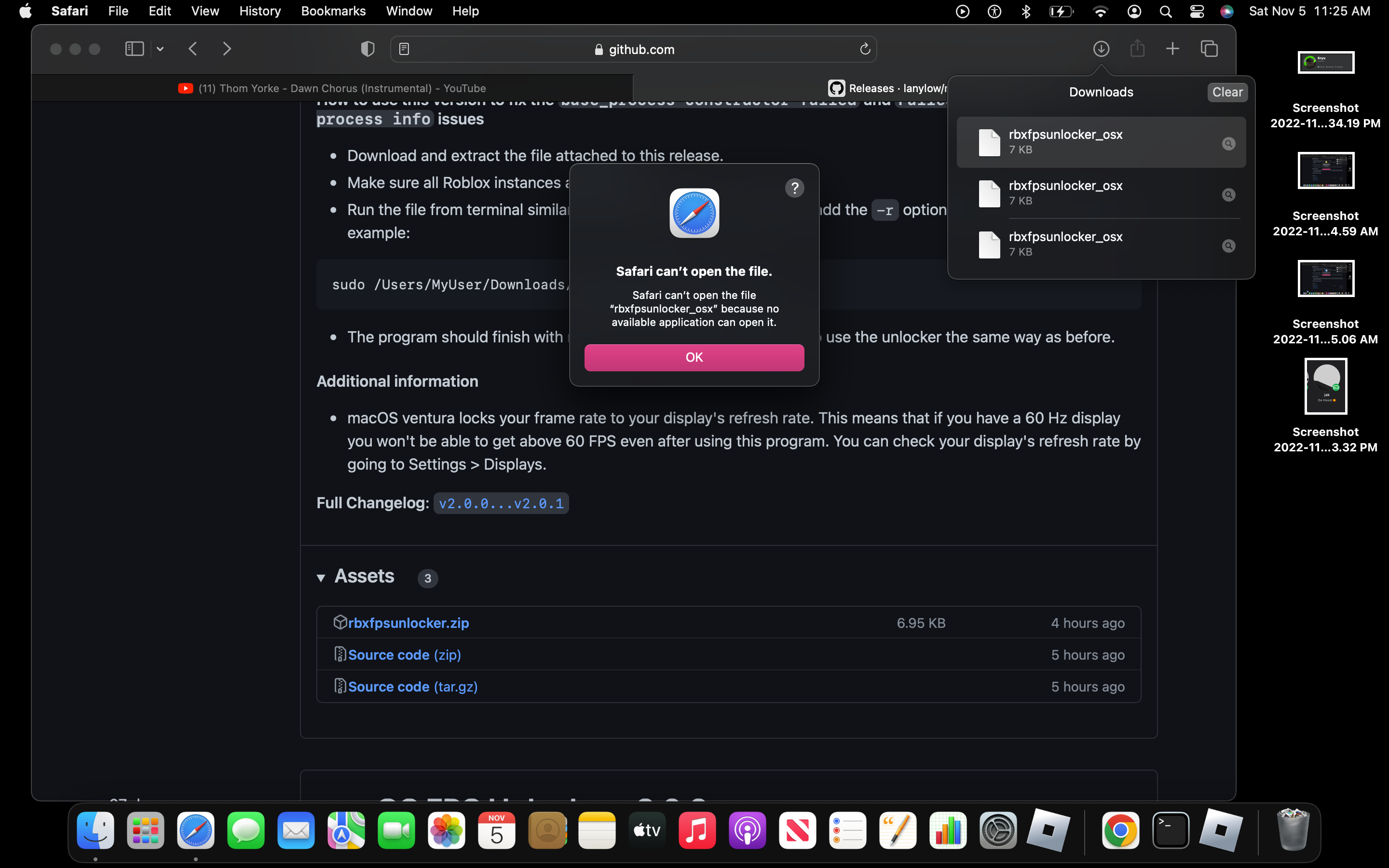The image size is (1389, 868).
Task: Show tab overview in Safari toolbar
Action: (x=1210, y=49)
